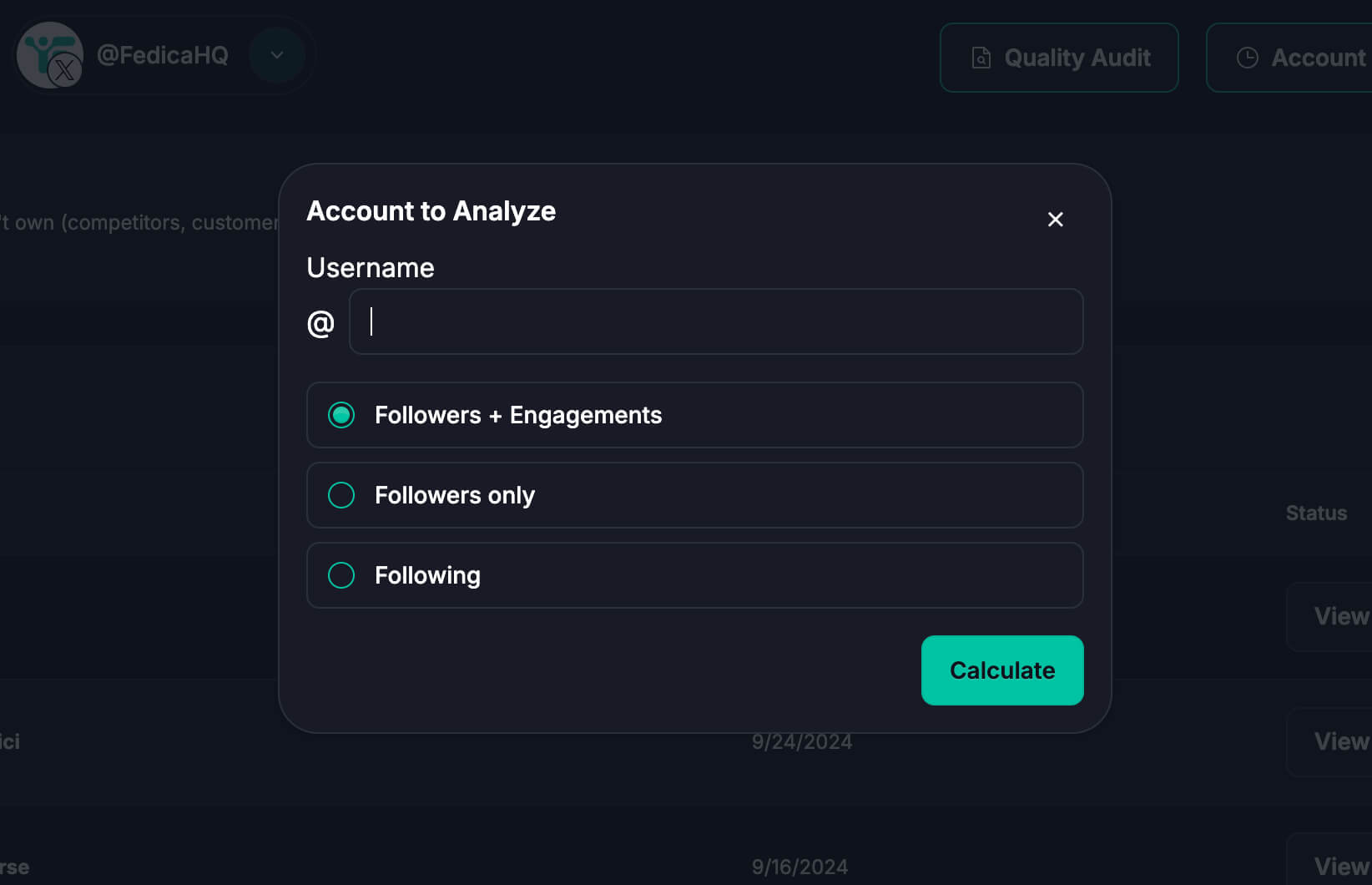Choose the Followers only radio option

click(x=341, y=495)
